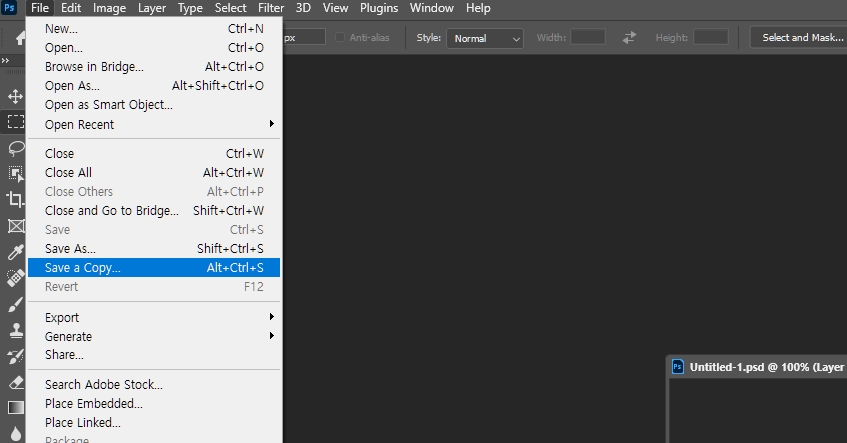Choose New... from the File menu
The image size is (847, 443).
154,29
